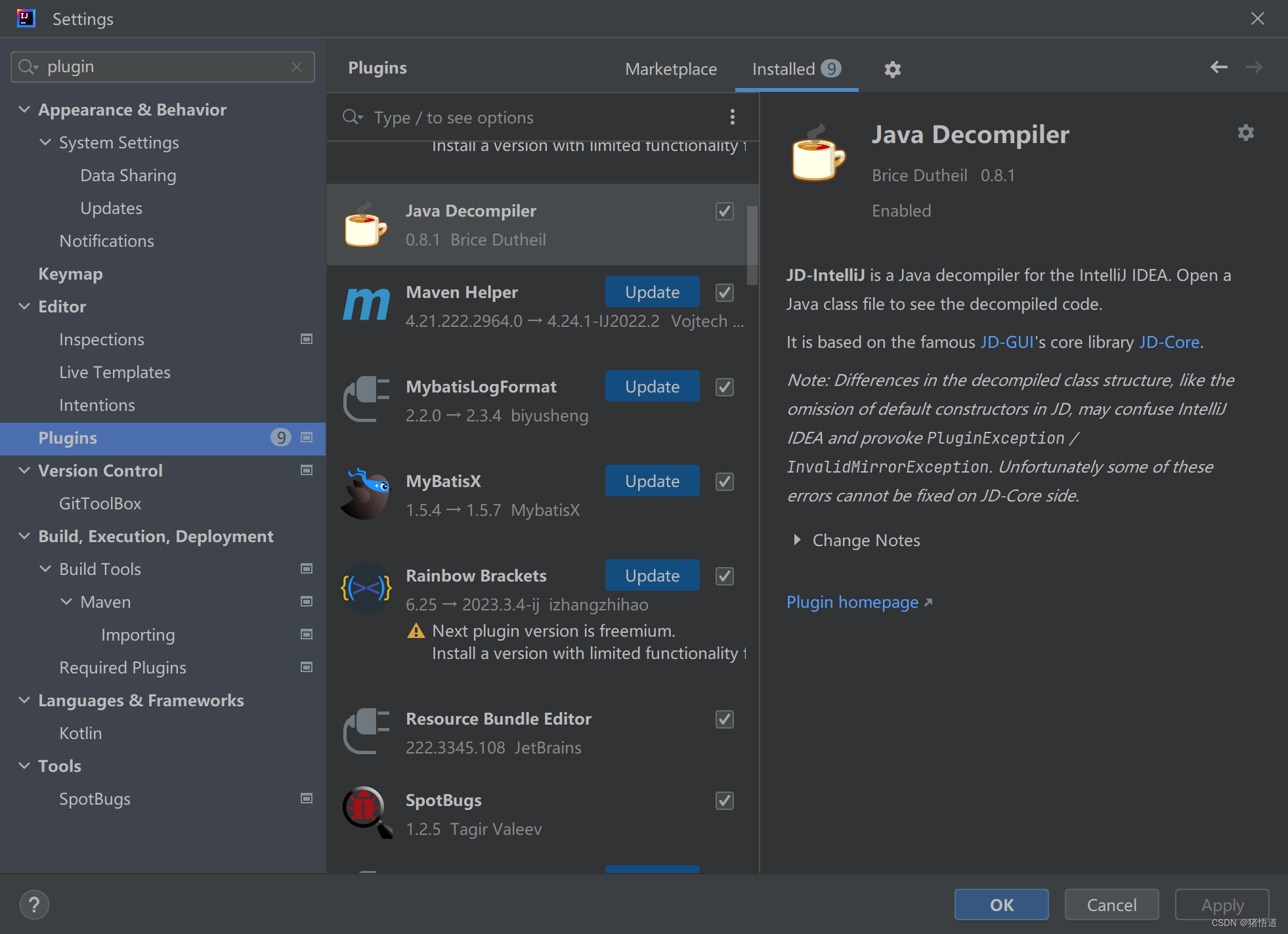Select the Maven Helper plugin icon
Image resolution: width=1288 pixels, height=934 pixels.
[366, 305]
